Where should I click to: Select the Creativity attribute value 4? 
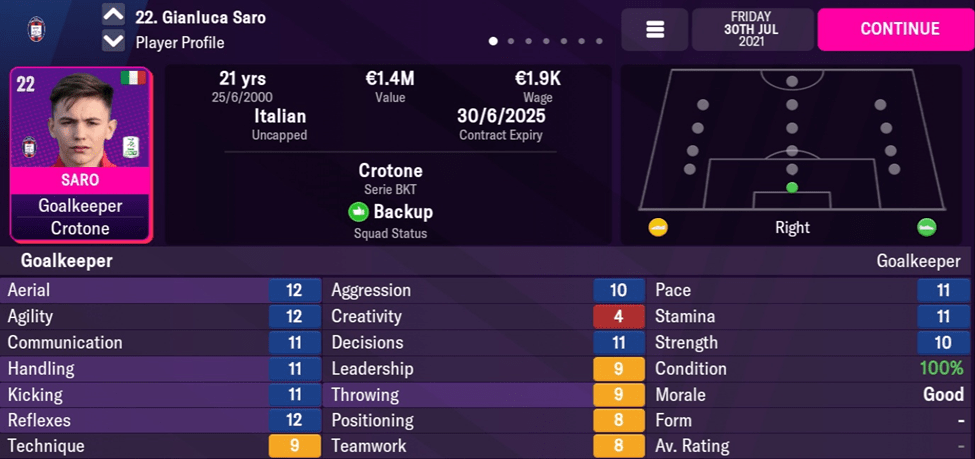pyautogui.click(x=618, y=316)
